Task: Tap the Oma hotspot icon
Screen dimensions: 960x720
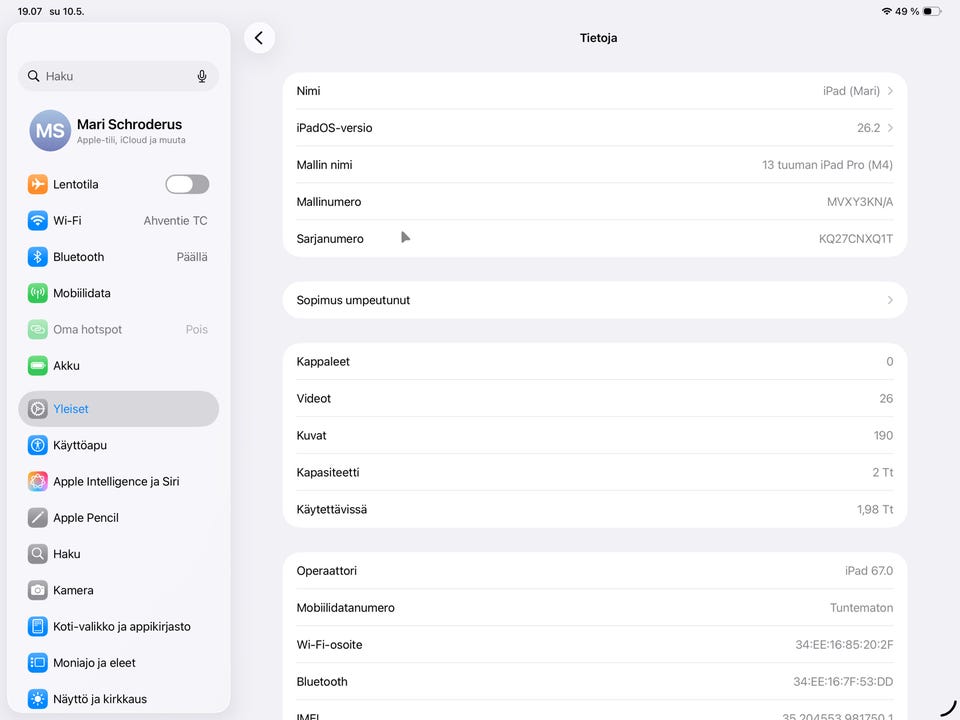Action: pos(37,329)
